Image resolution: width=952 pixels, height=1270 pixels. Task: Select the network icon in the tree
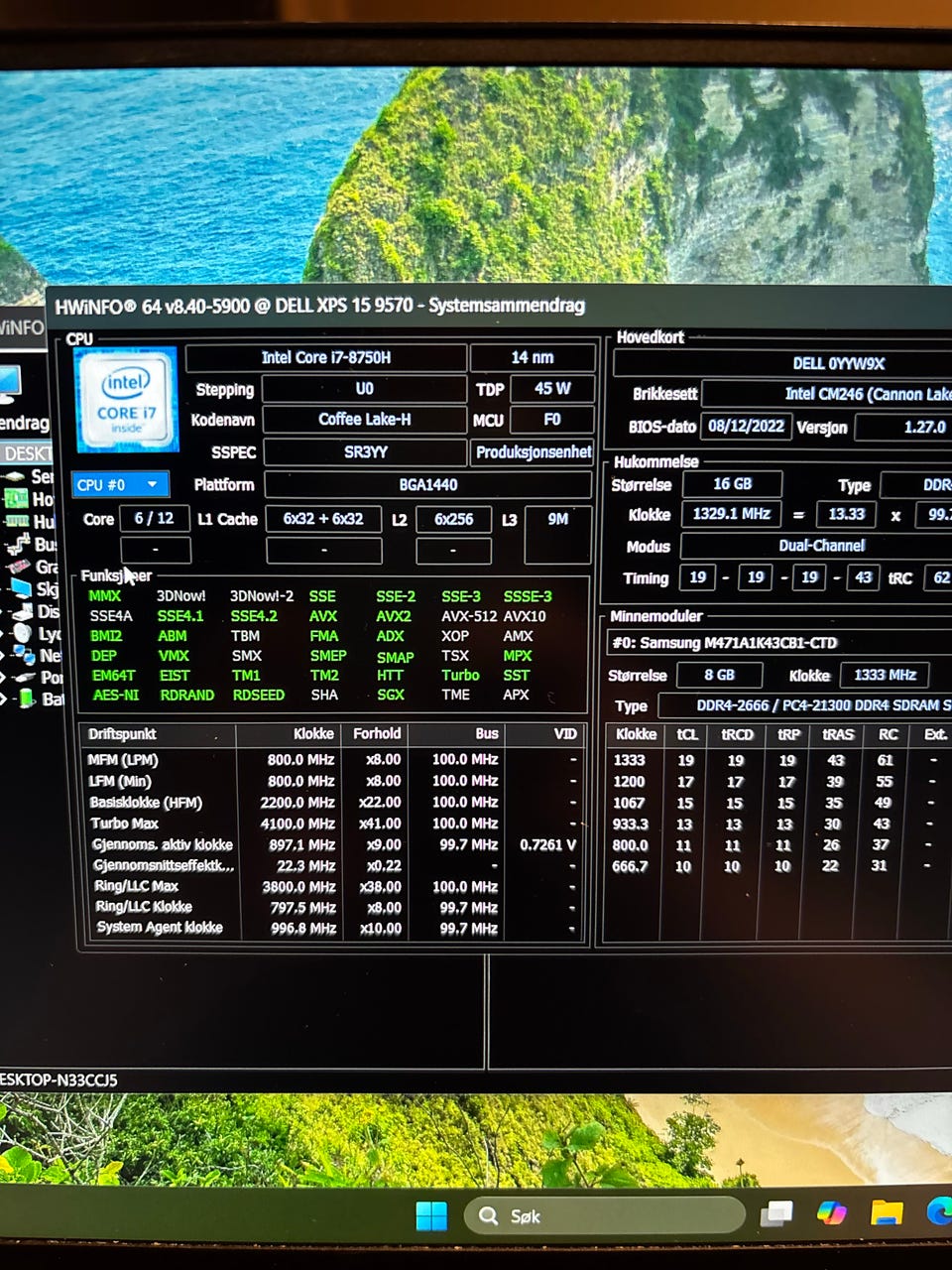24,655
